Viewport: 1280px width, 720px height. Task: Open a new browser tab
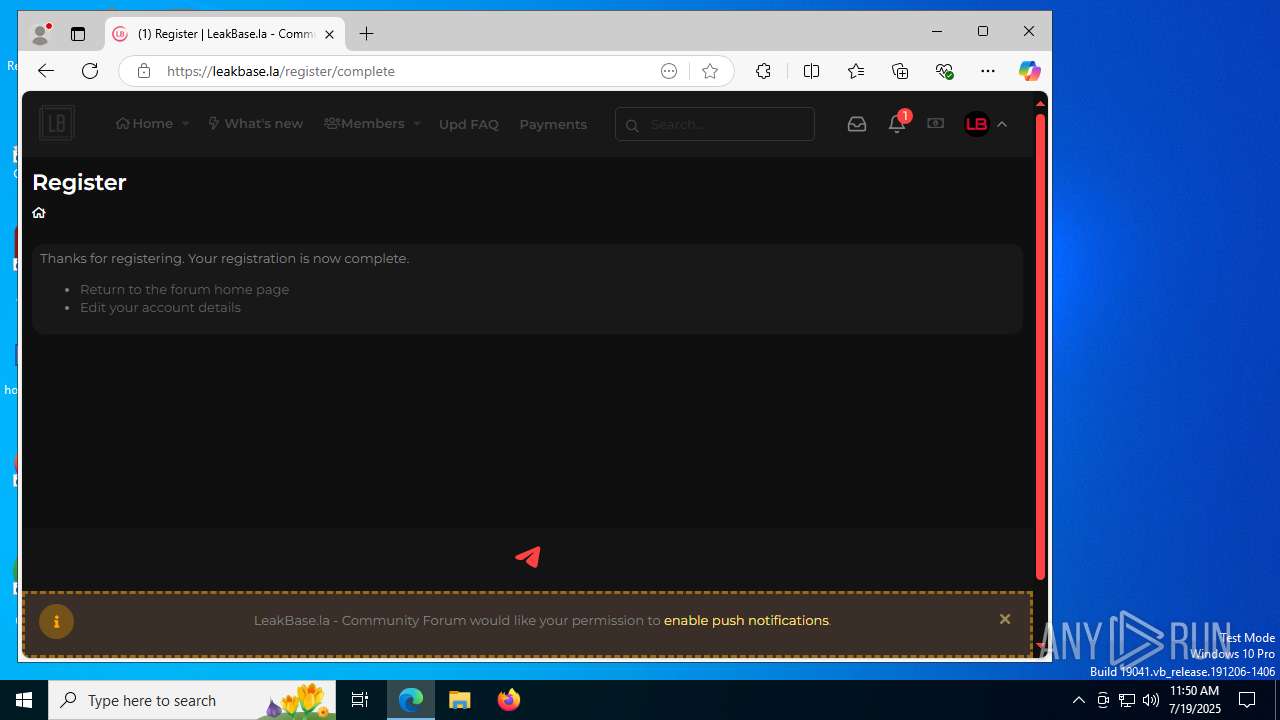click(367, 34)
